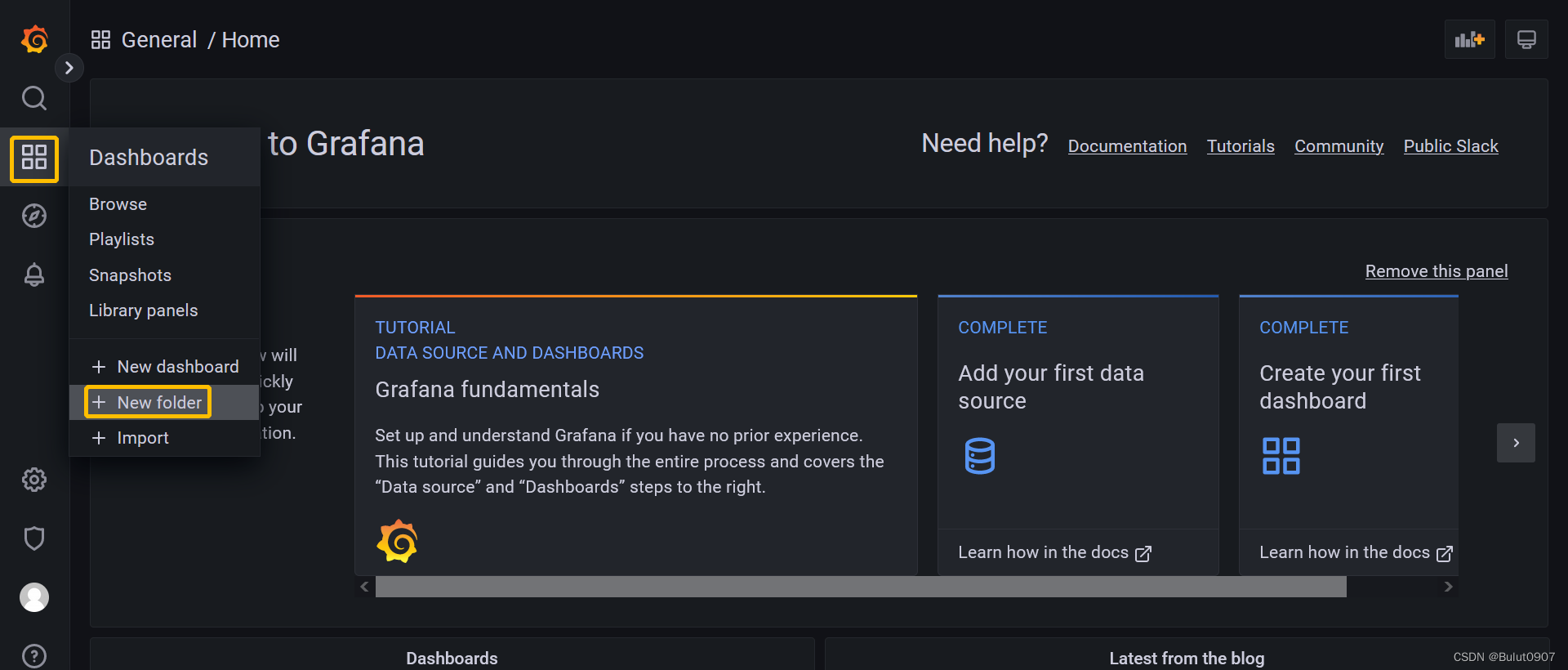Open the Dashboards icon in sidebar

[x=34, y=158]
